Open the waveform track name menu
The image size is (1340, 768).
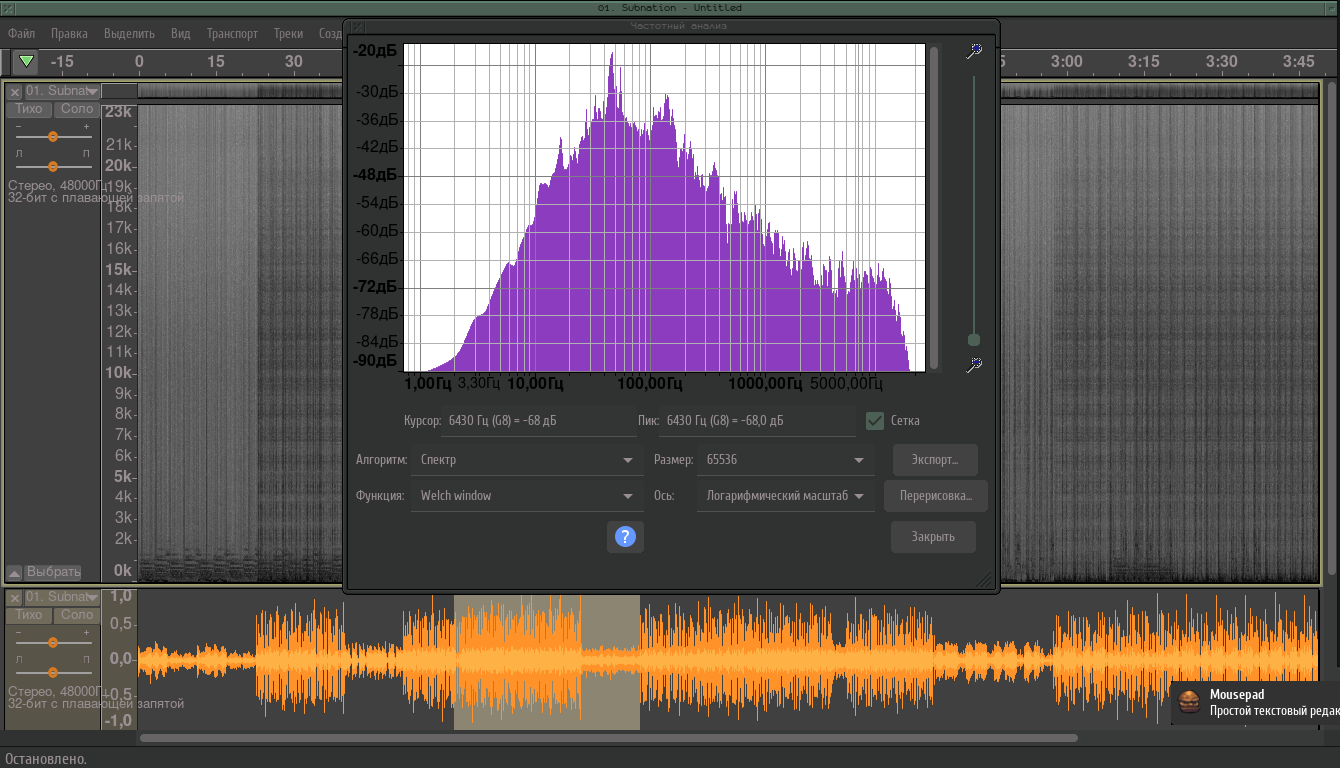point(62,598)
